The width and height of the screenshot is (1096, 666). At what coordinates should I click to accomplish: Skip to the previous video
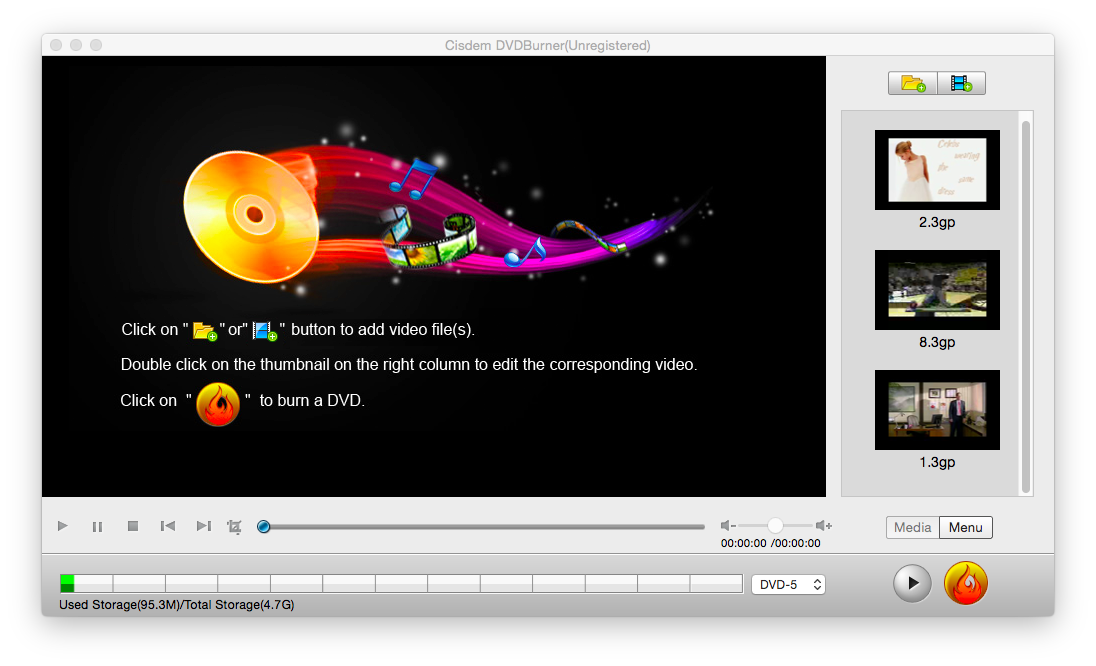click(168, 526)
